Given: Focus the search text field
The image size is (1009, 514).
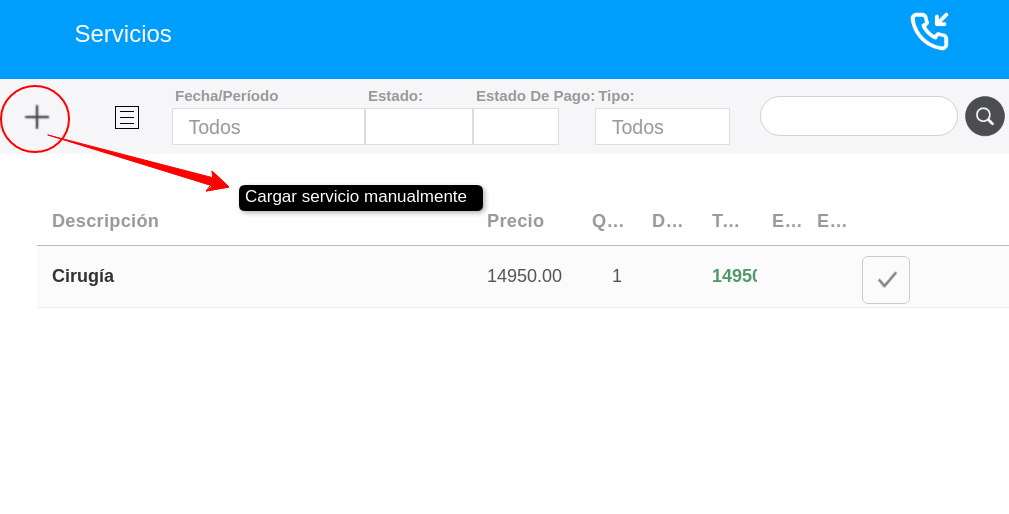Looking at the screenshot, I should [858, 116].
